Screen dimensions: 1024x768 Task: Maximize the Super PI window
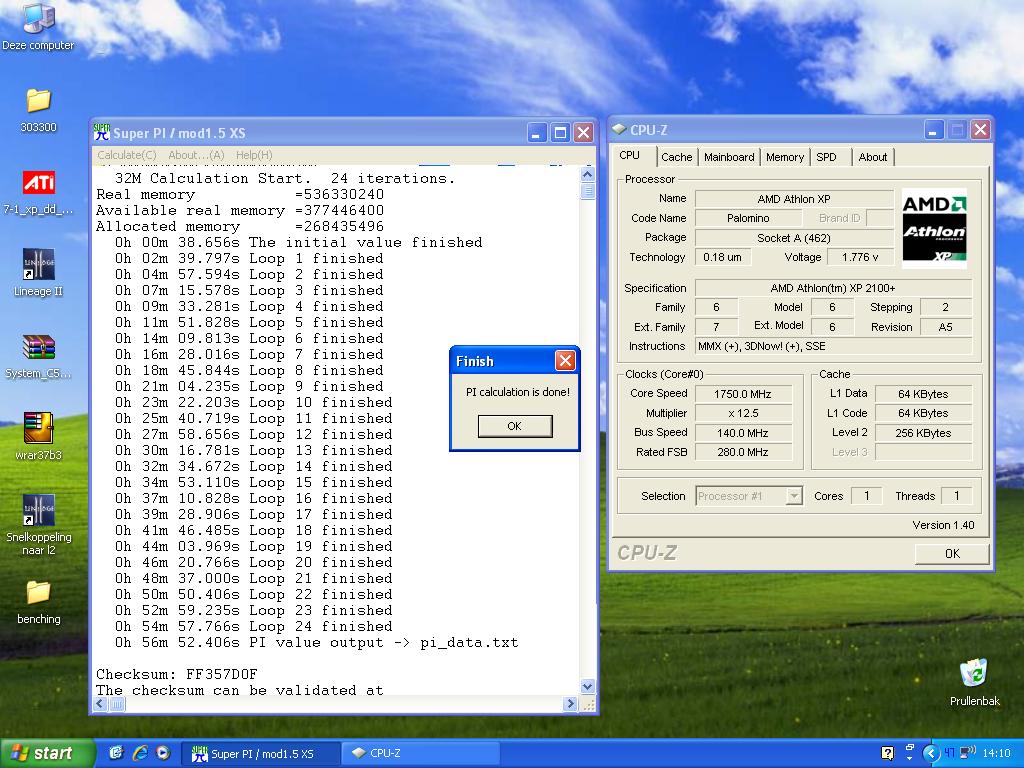tap(560, 133)
